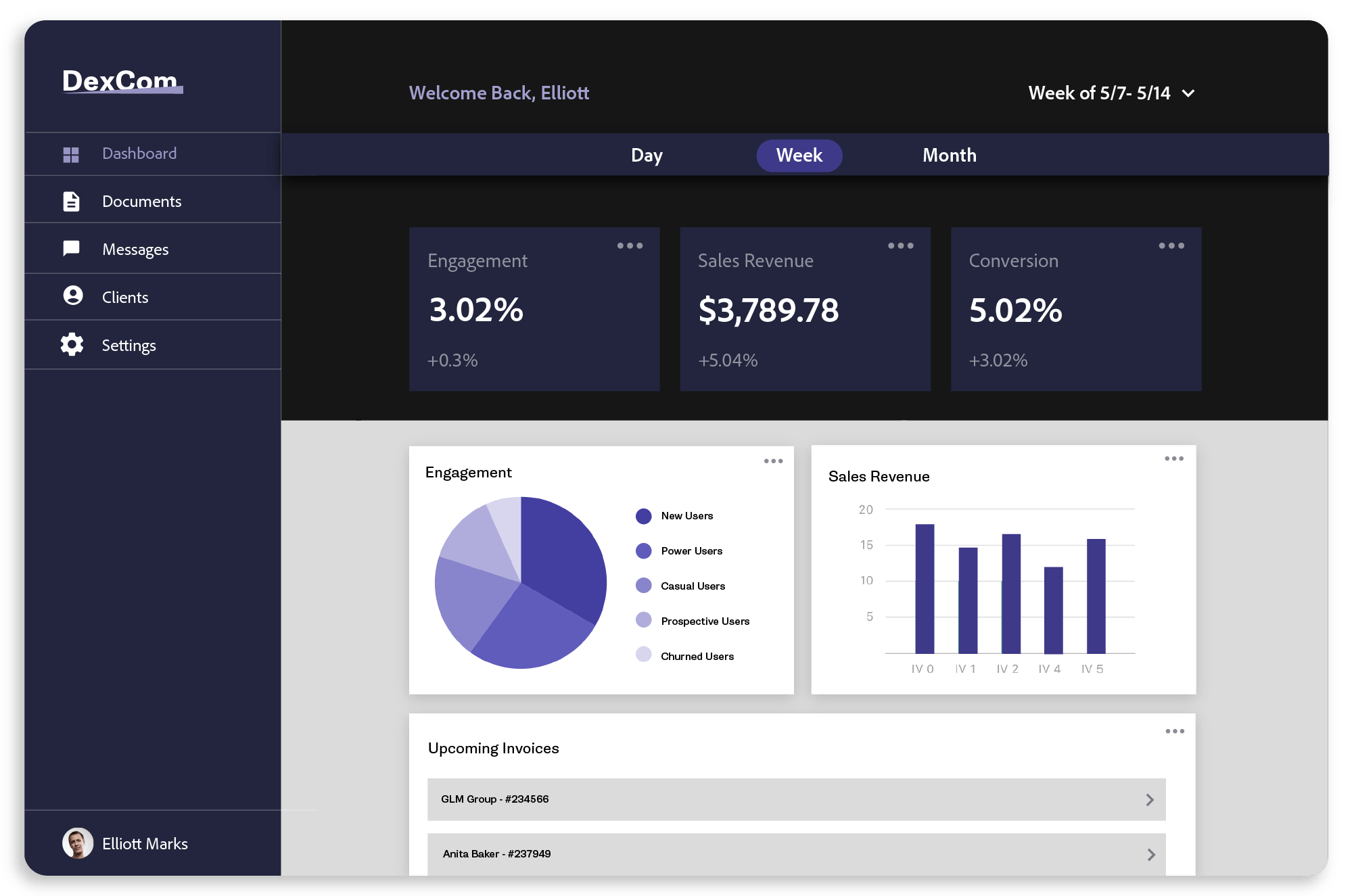This screenshot has width=1354, height=896.
Task: Open the Engagement card options menu
Action: pyautogui.click(x=630, y=246)
